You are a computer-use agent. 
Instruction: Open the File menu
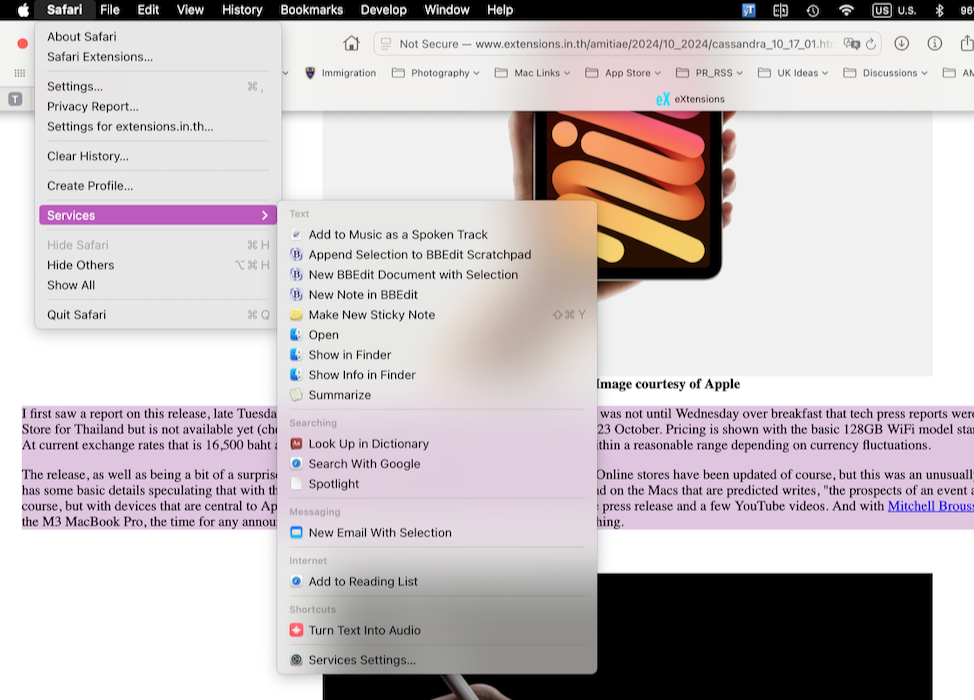point(110,10)
